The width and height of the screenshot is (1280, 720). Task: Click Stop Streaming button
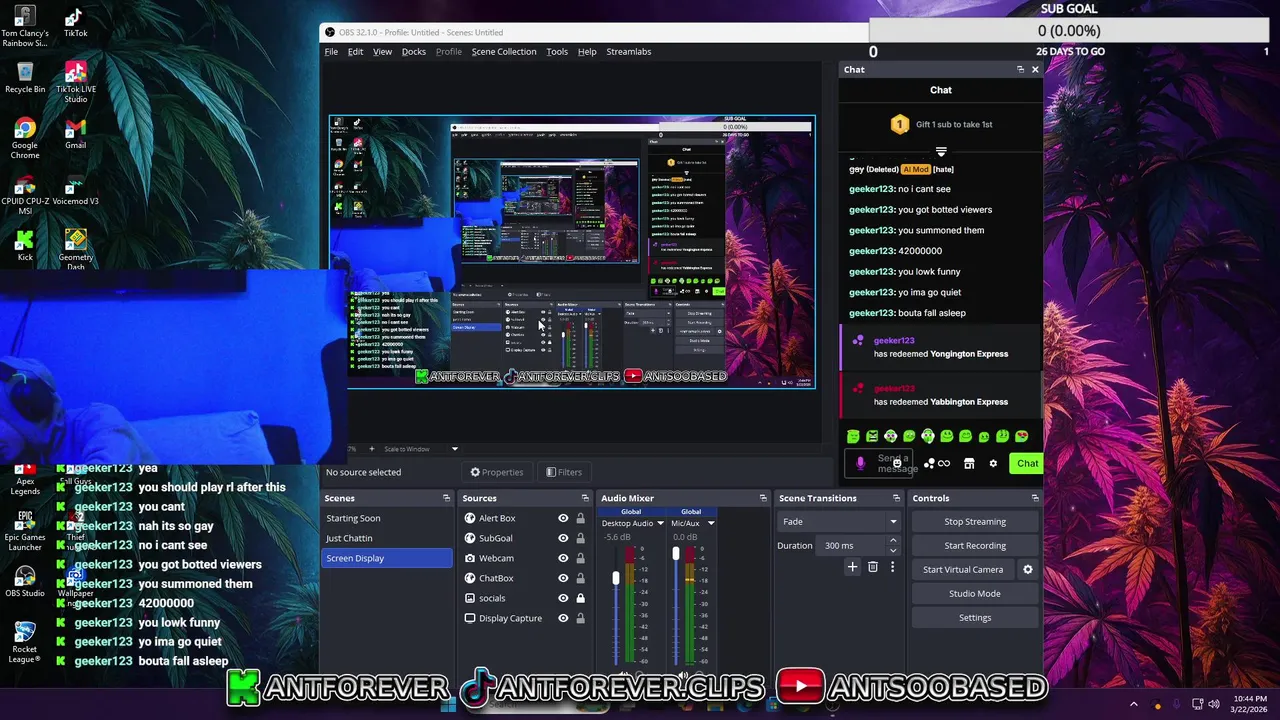pos(975,521)
